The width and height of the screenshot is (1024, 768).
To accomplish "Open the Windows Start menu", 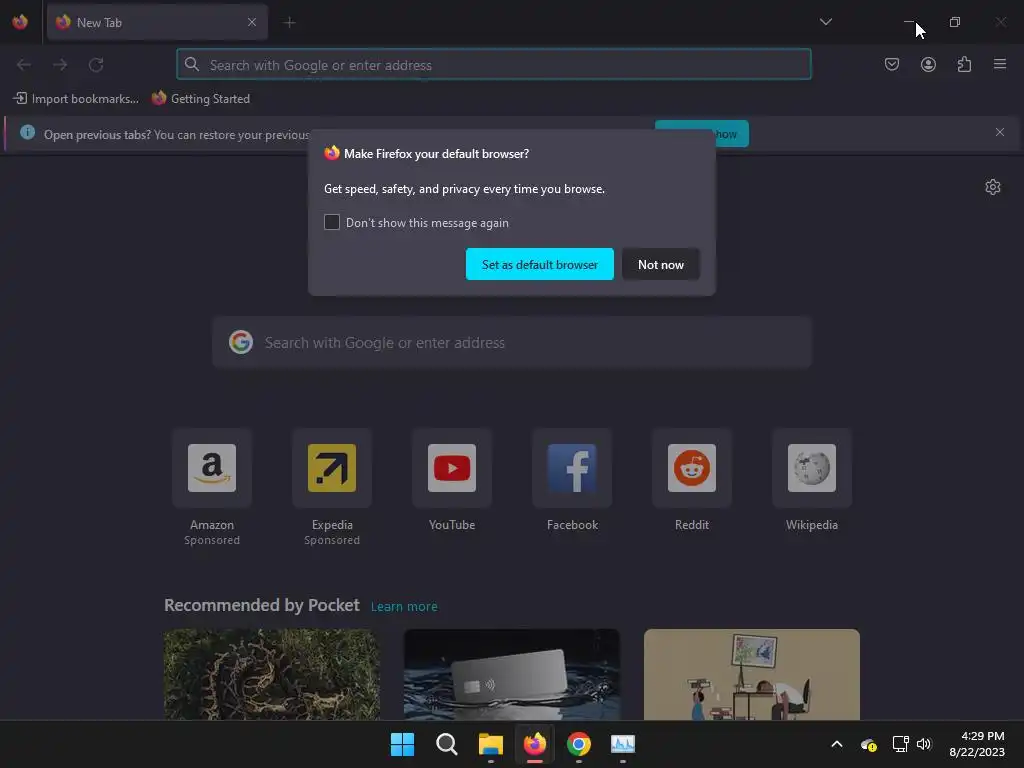I will (x=402, y=744).
